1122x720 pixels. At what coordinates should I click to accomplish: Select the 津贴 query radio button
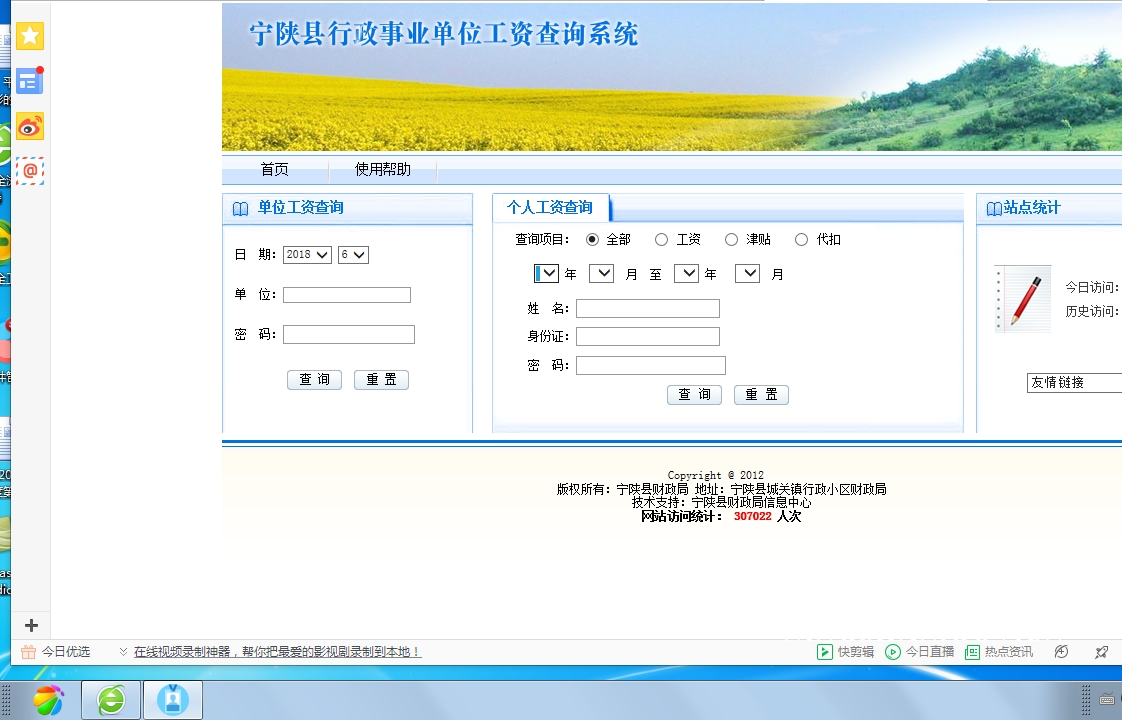[731, 240]
